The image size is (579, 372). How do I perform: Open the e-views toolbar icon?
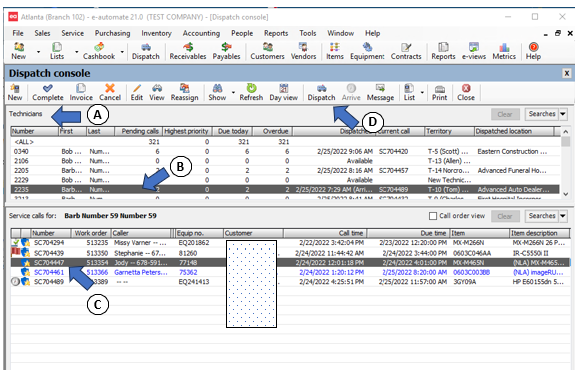[474, 51]
